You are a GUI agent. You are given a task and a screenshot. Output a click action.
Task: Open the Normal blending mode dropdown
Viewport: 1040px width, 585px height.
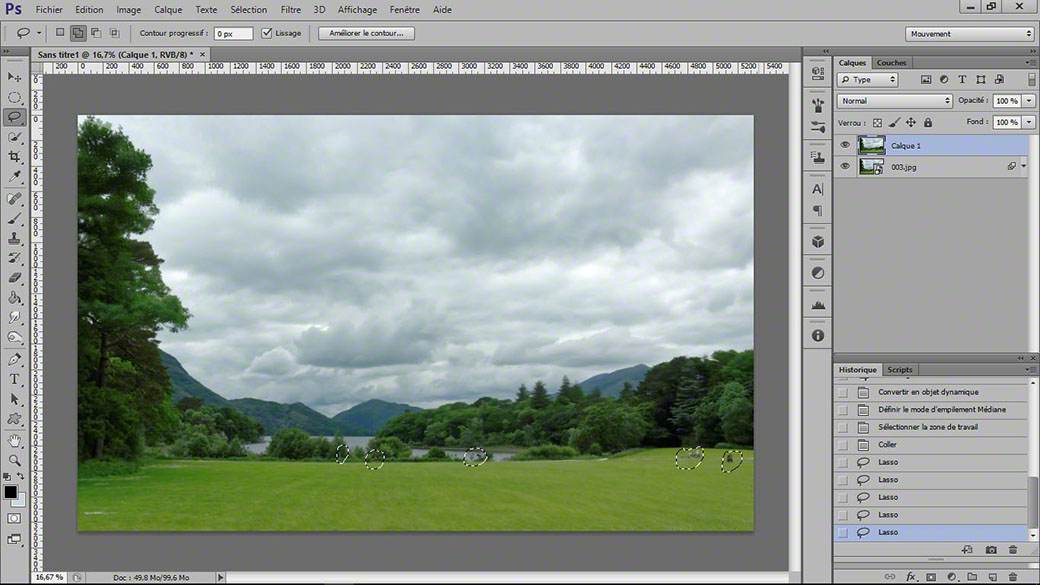(894, 101)
